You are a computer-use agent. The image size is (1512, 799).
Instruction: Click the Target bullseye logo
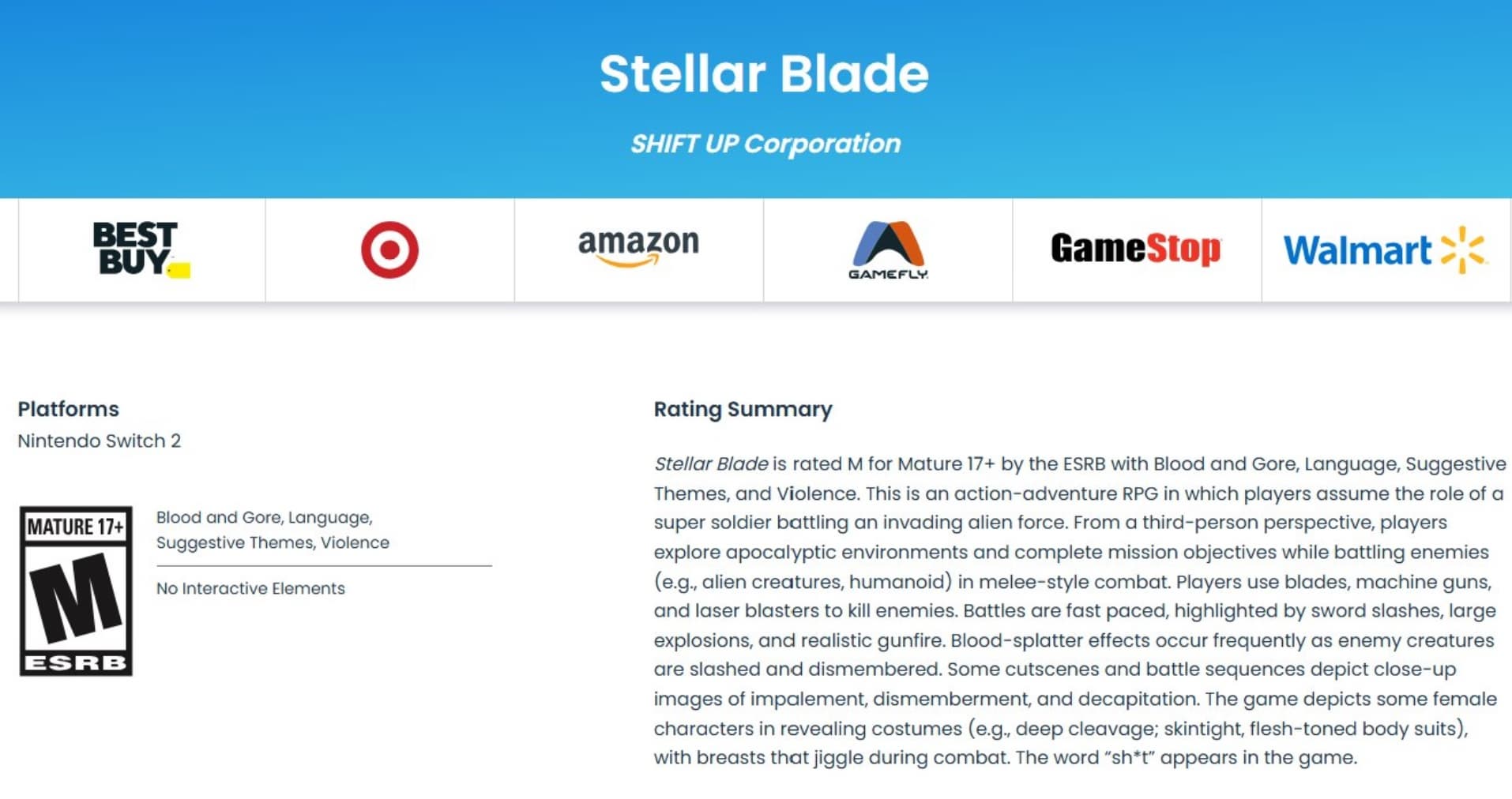tap(389, 249)
